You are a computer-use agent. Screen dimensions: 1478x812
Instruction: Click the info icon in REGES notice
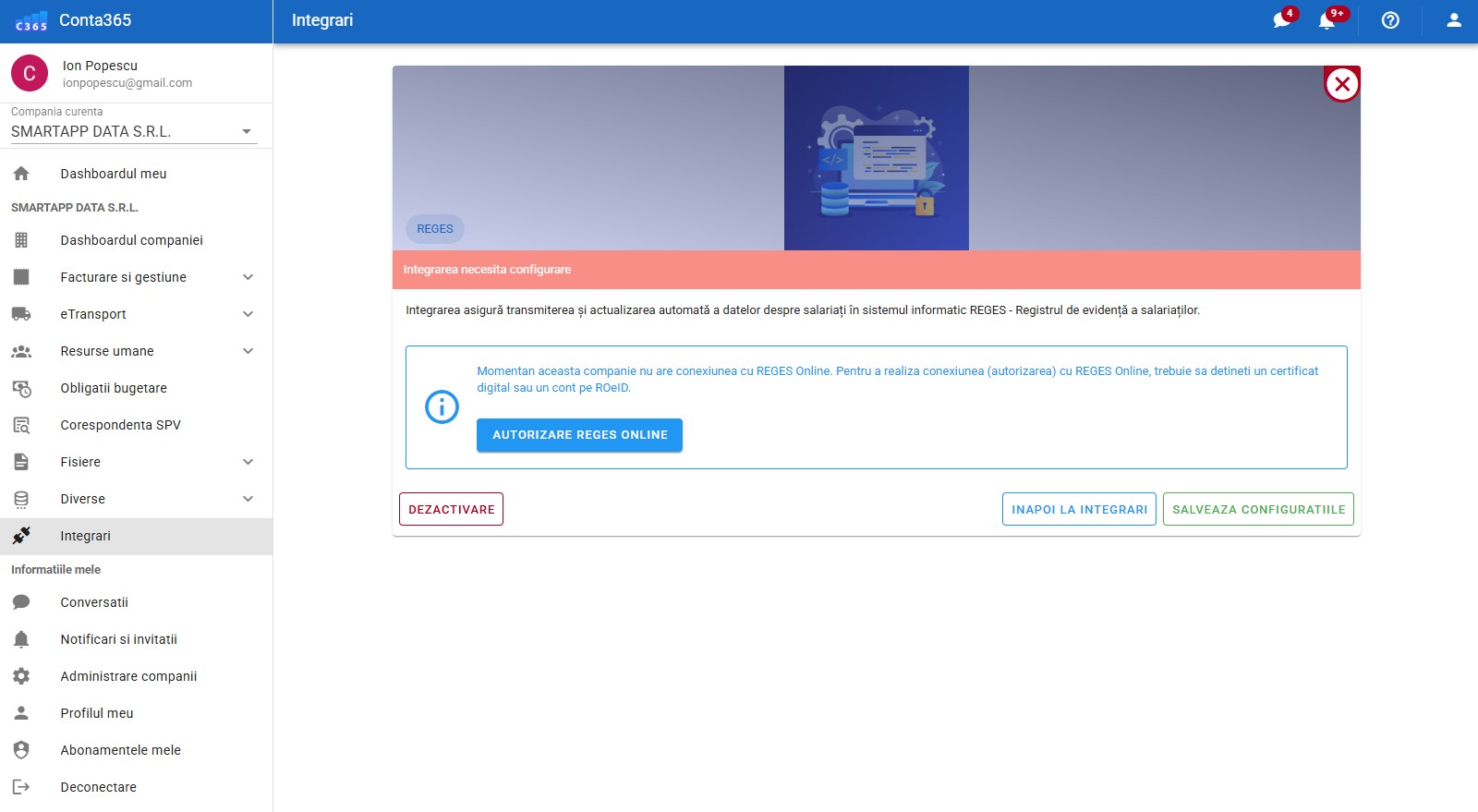point(442,406)
